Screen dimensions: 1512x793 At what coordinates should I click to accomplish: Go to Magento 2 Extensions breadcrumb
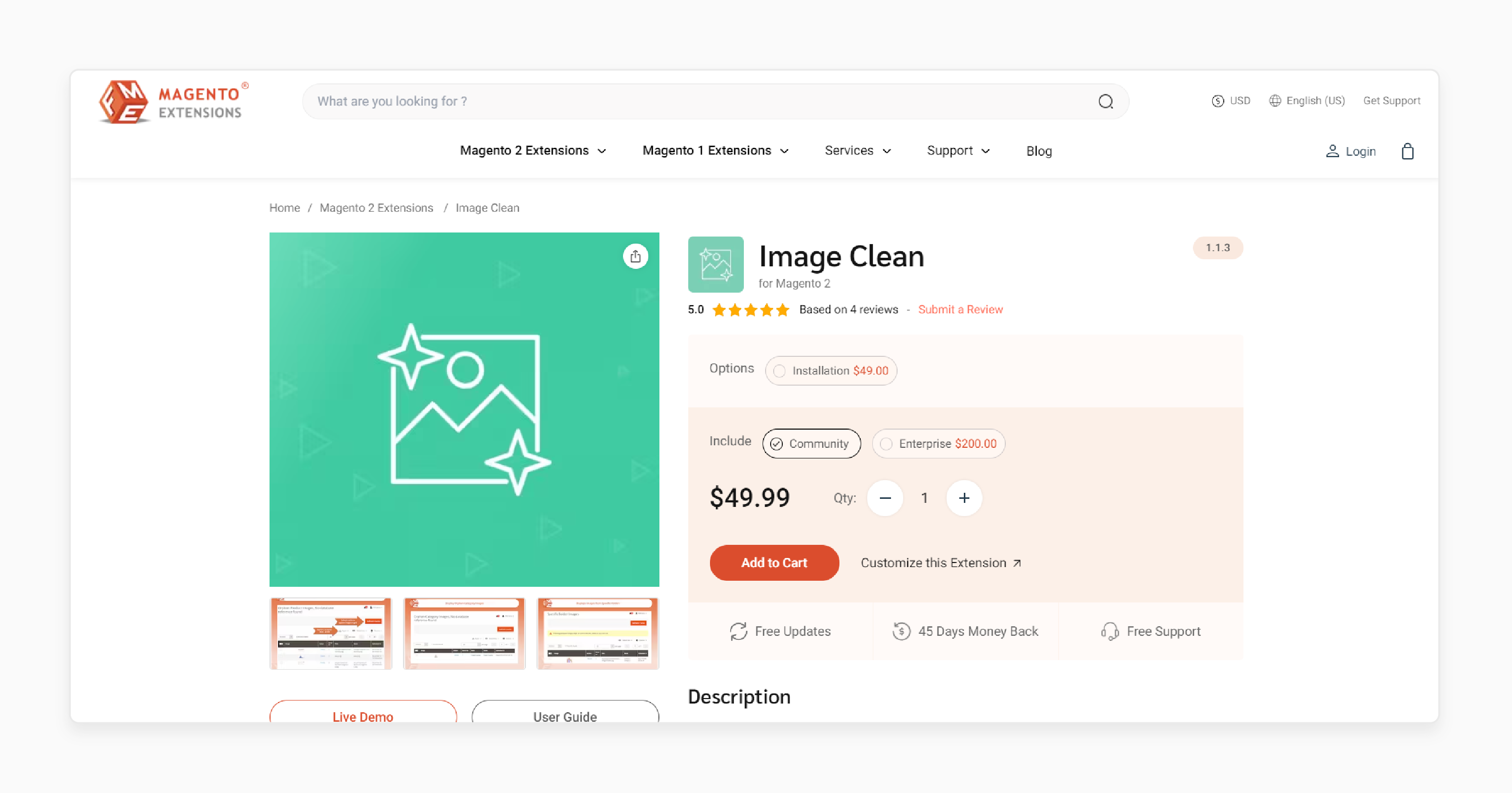(x=376, y=208)
